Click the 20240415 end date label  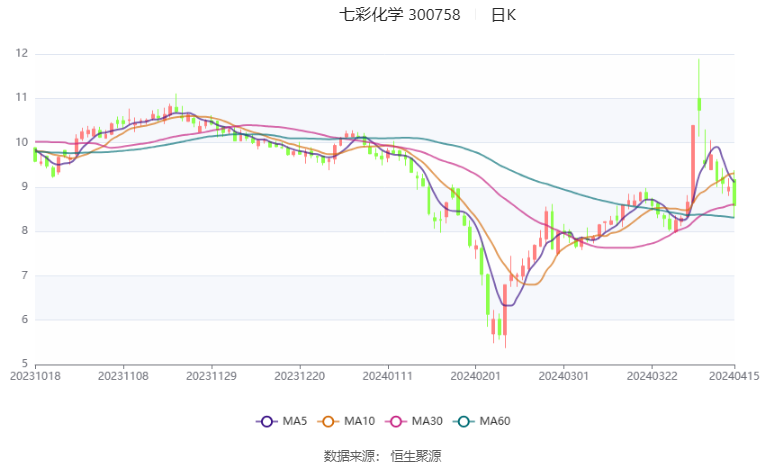(735, 376)
